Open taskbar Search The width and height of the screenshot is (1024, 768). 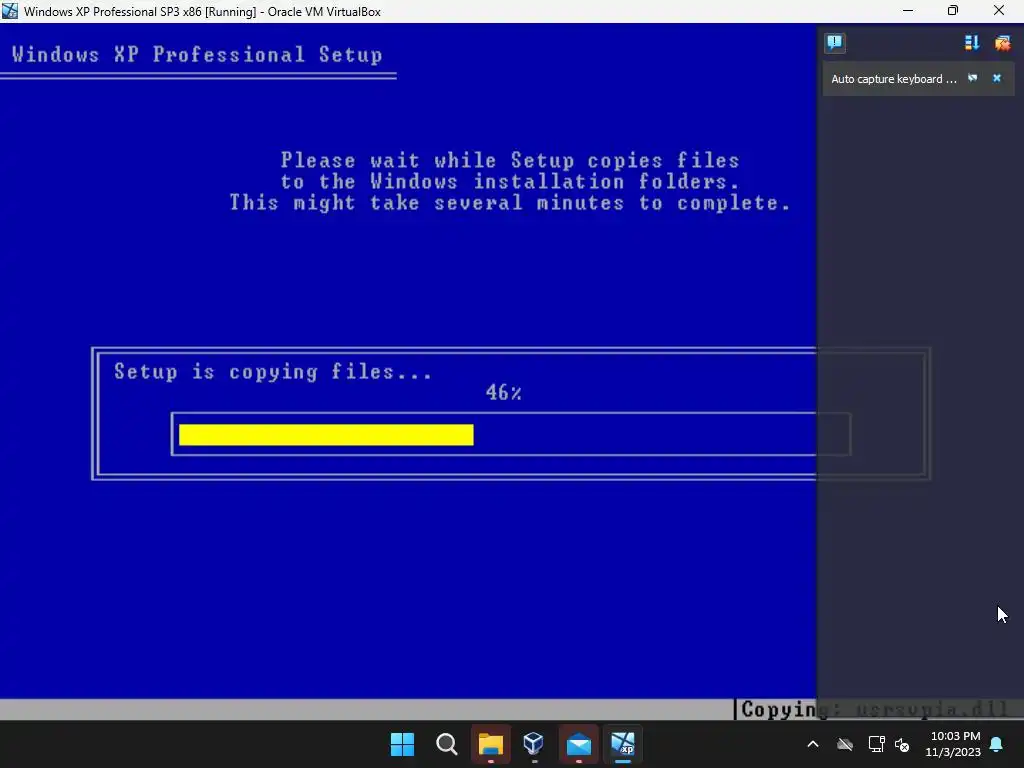(x=447, y=744)
